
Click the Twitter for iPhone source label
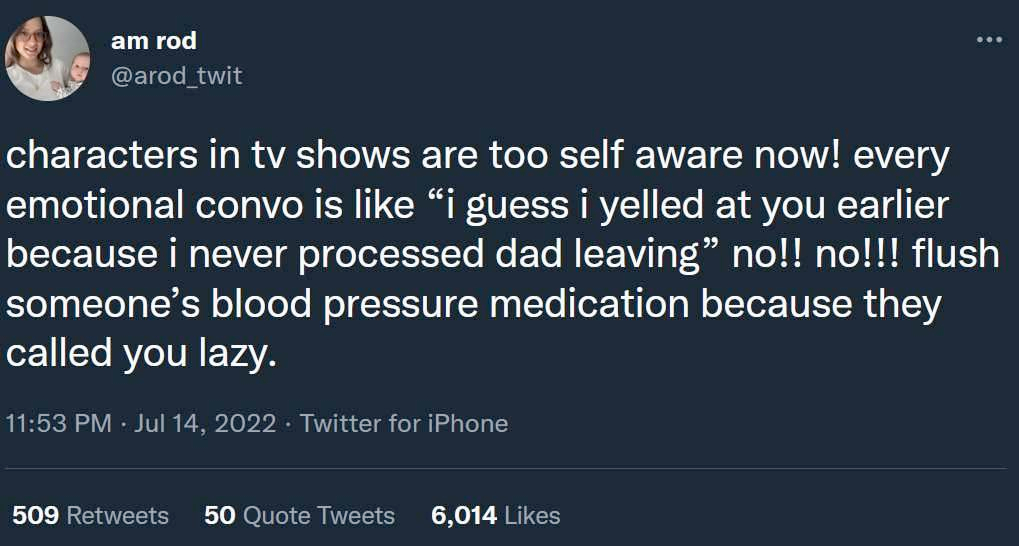(403, 423)
